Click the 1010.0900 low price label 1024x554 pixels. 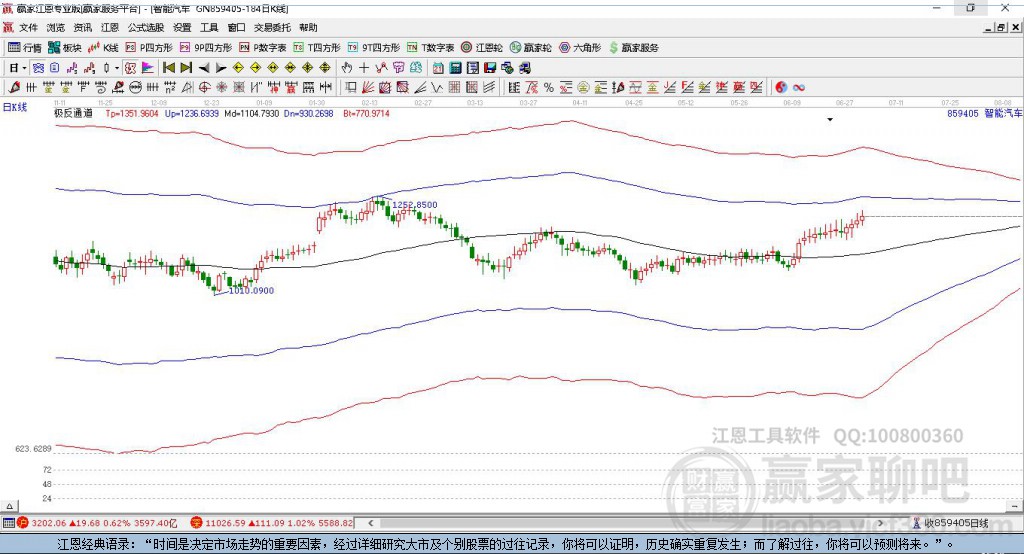(251, 291)
